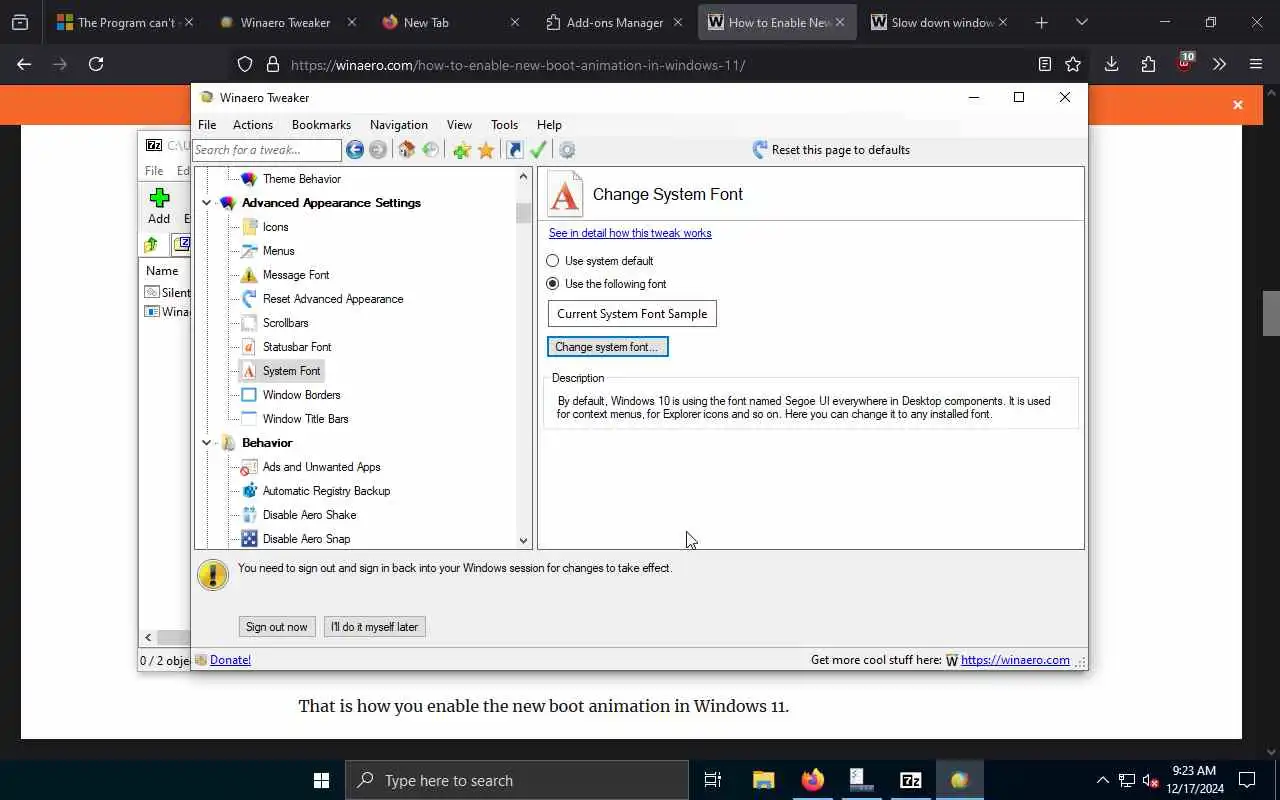Click the tree panel scroll-up arrow
1280x800 pixels.
click(x=523, y=176)
